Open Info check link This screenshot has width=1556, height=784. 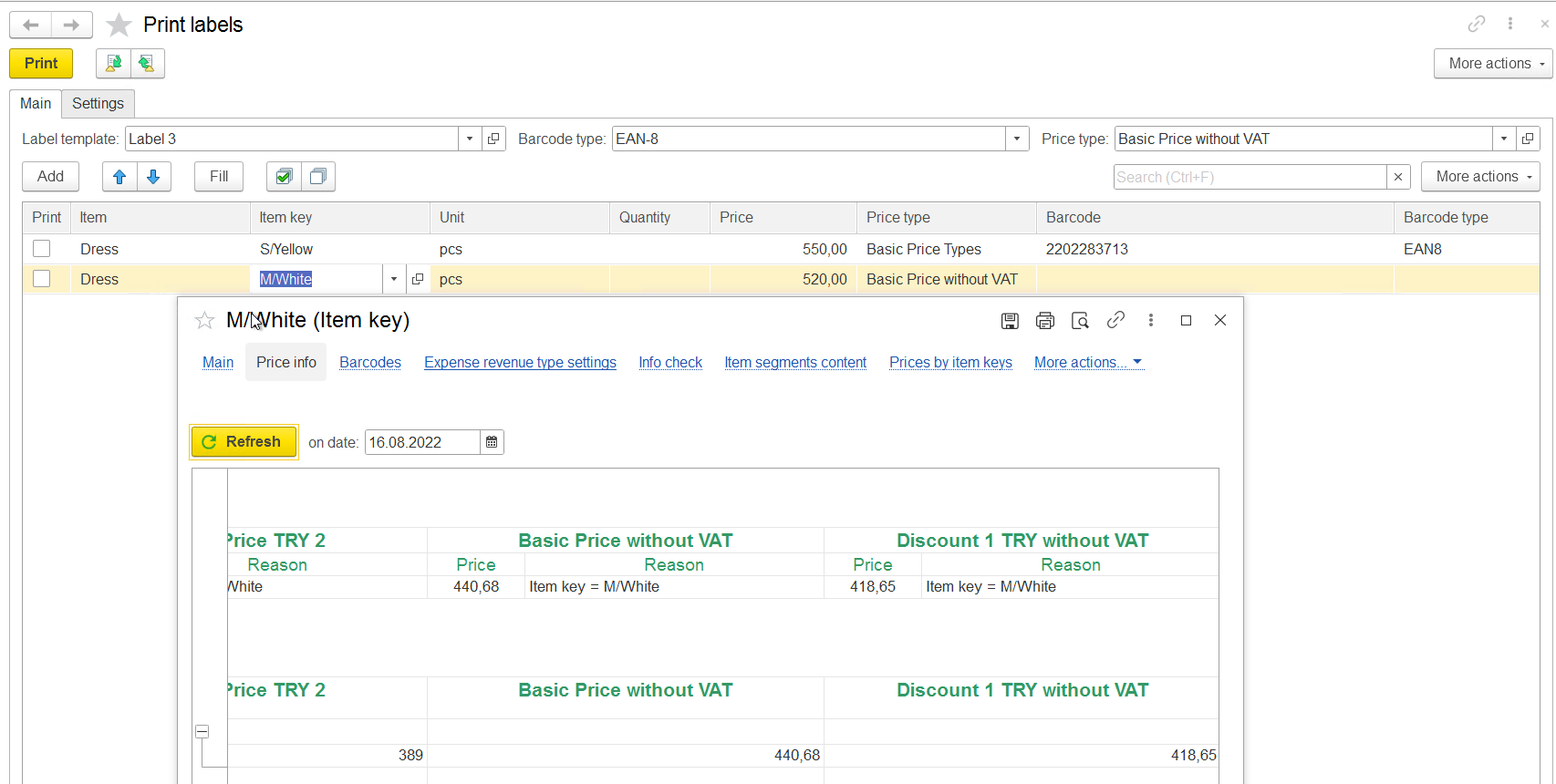(670, 362)
